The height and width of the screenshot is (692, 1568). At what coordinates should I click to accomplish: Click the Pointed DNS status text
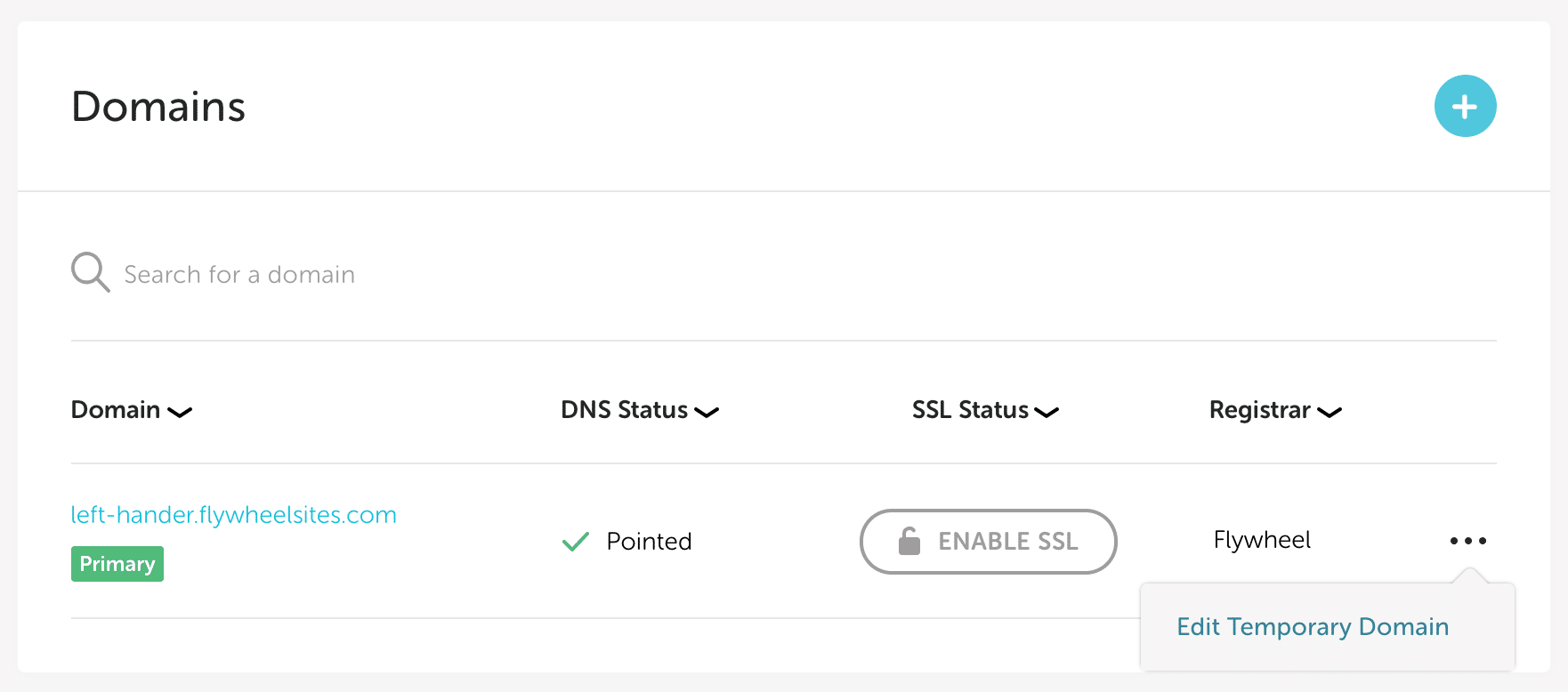point(649,542)
